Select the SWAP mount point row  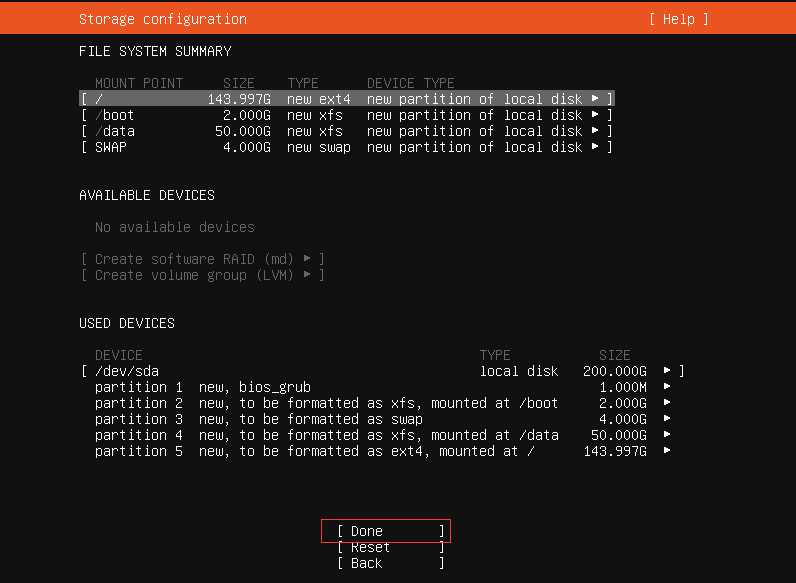point(347,147)
